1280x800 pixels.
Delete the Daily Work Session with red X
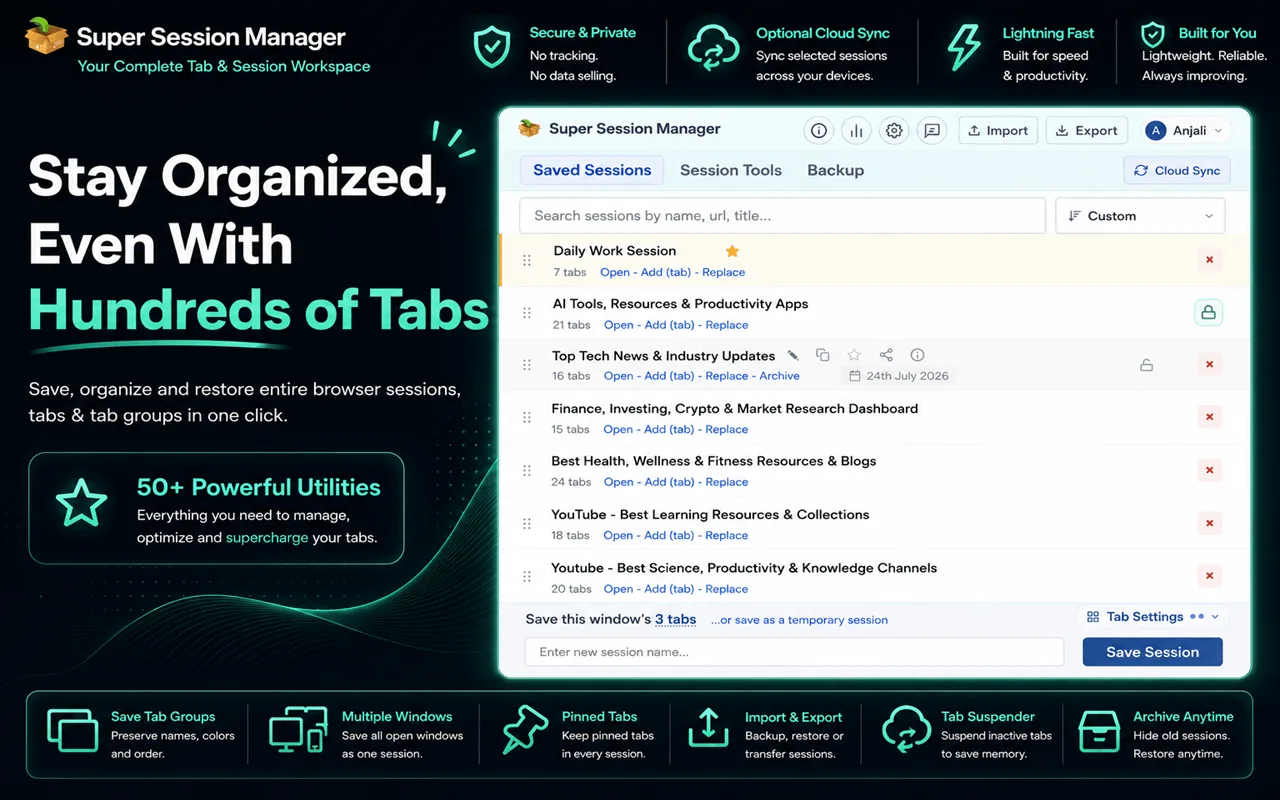1209,260
